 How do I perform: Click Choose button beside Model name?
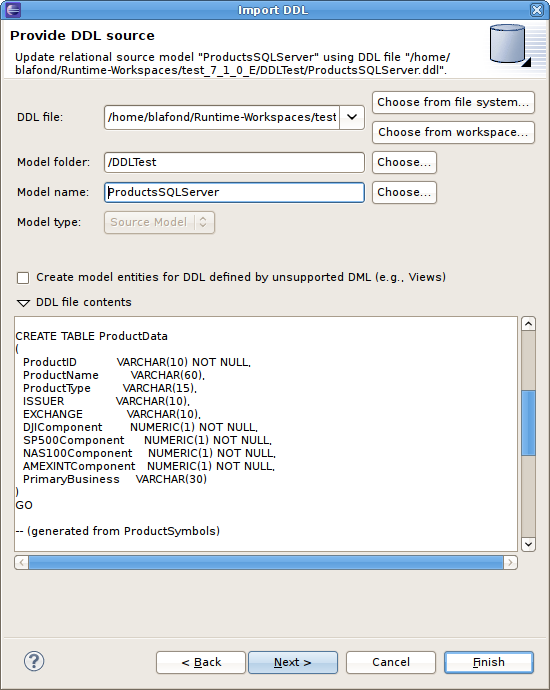[404, 192]
